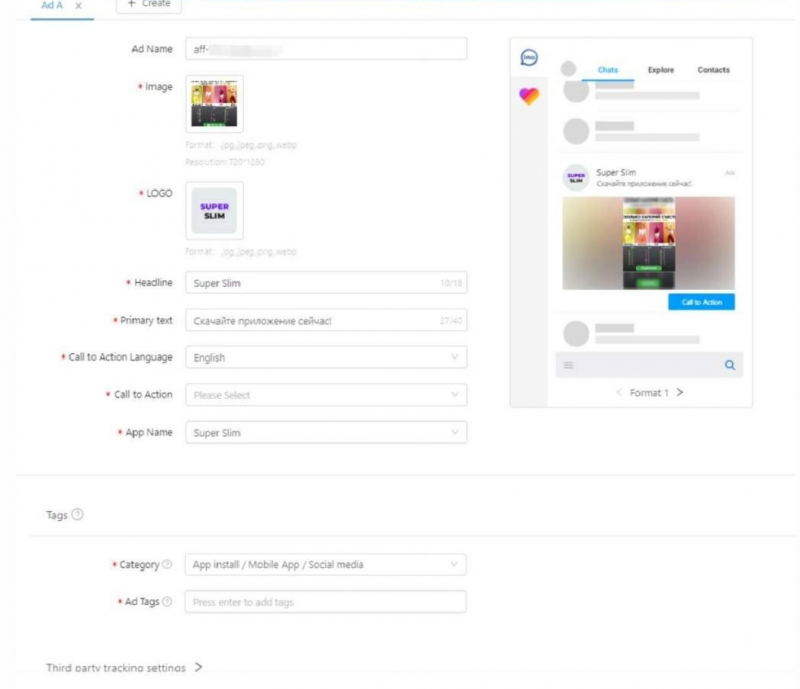Open the uploaded ad image thumbnail
Screen dimensions: 800x689
pyautogui.click(x=214, y=104)
